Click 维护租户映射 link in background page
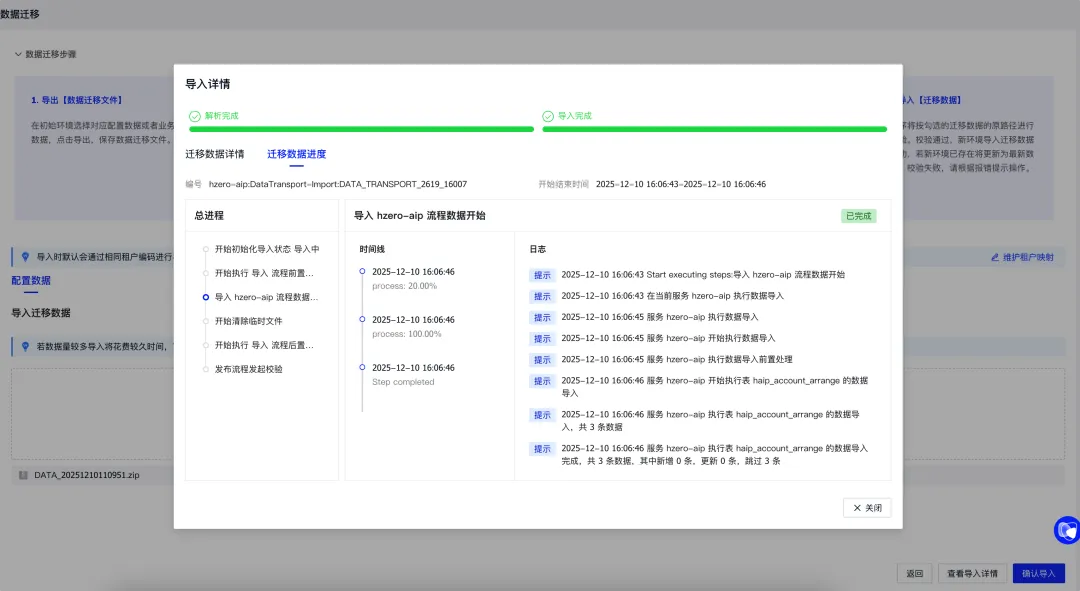Image resolution: width=1080 pixels, height=591 pixels. click(x=1028, y=257)
